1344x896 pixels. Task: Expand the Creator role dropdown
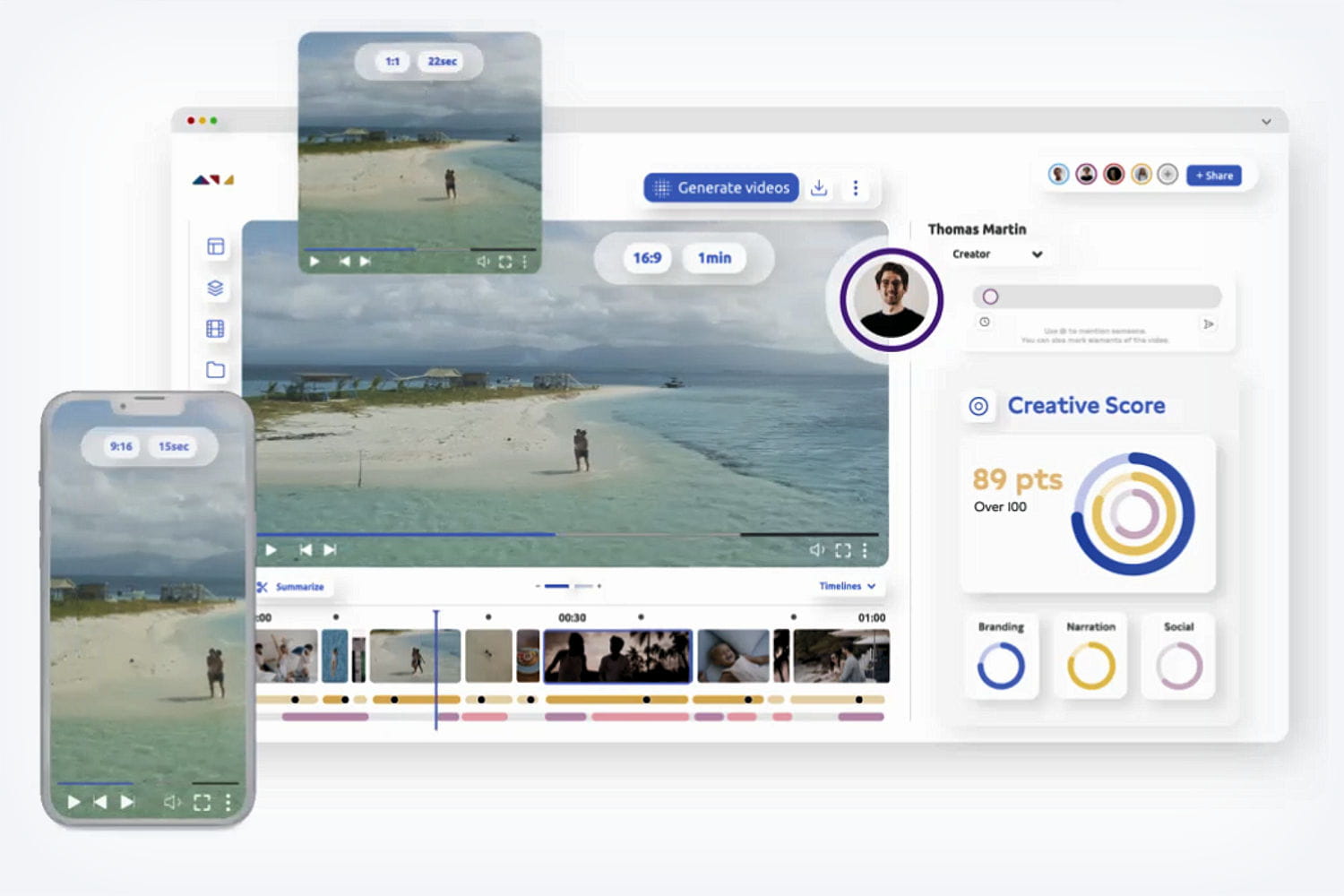pyautogui.click(x=1037, y=254)
